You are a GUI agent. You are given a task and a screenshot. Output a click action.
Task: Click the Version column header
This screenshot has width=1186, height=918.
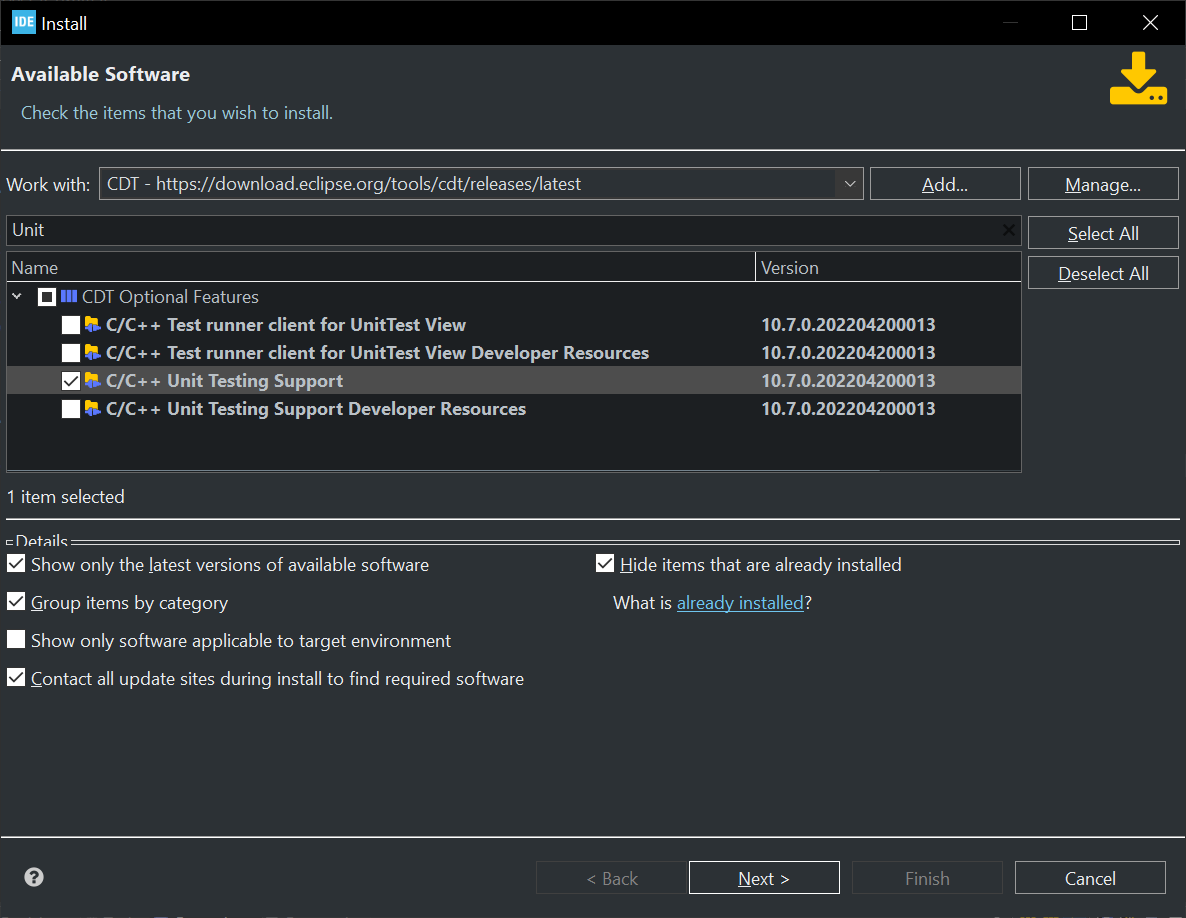(x=888, y=268)
